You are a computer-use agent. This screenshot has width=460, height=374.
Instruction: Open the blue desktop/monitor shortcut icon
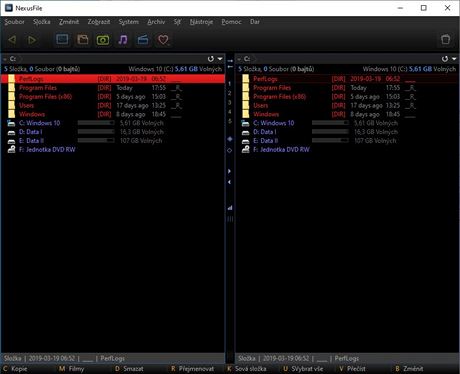point(62,39)
